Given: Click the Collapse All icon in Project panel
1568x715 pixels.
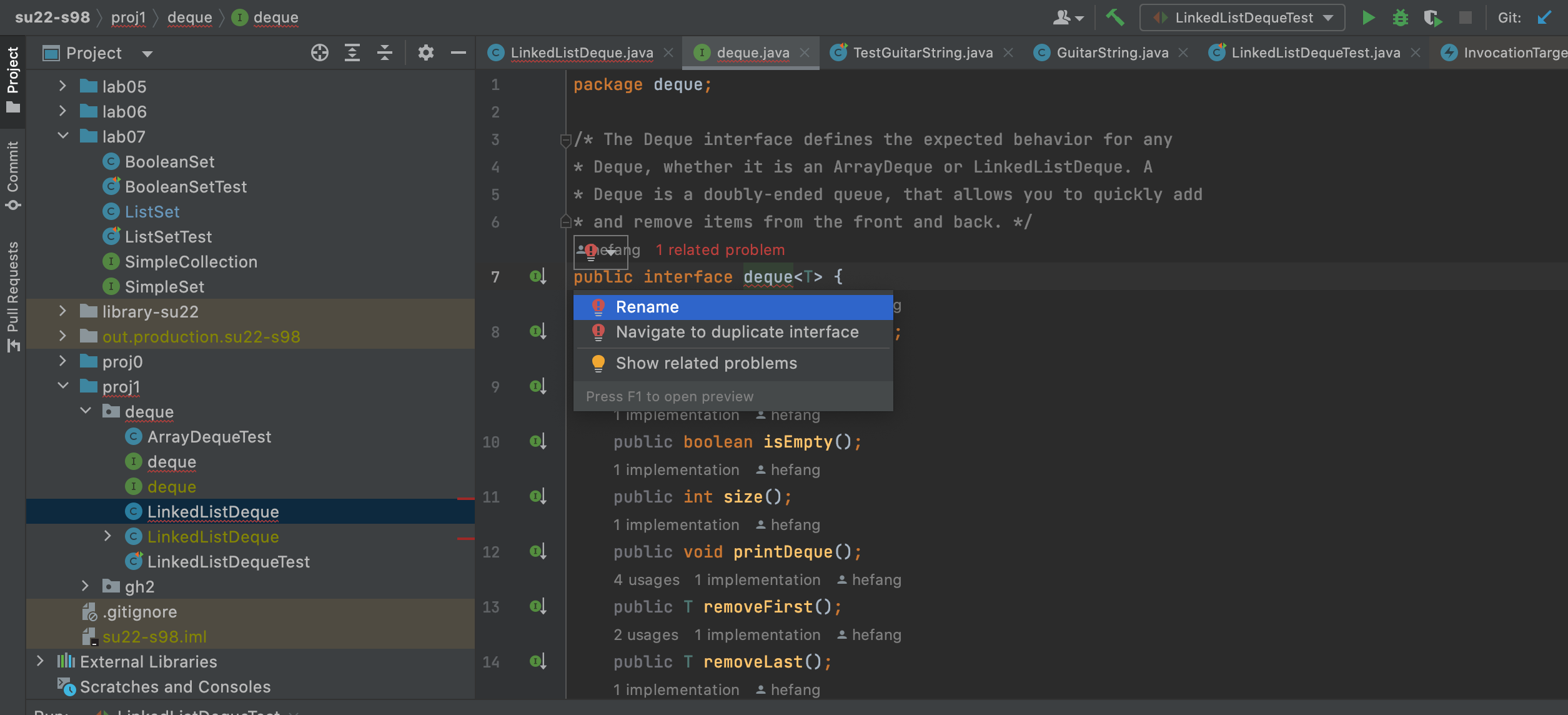Looking at the screenshot, I should click(x=385, y=53).
